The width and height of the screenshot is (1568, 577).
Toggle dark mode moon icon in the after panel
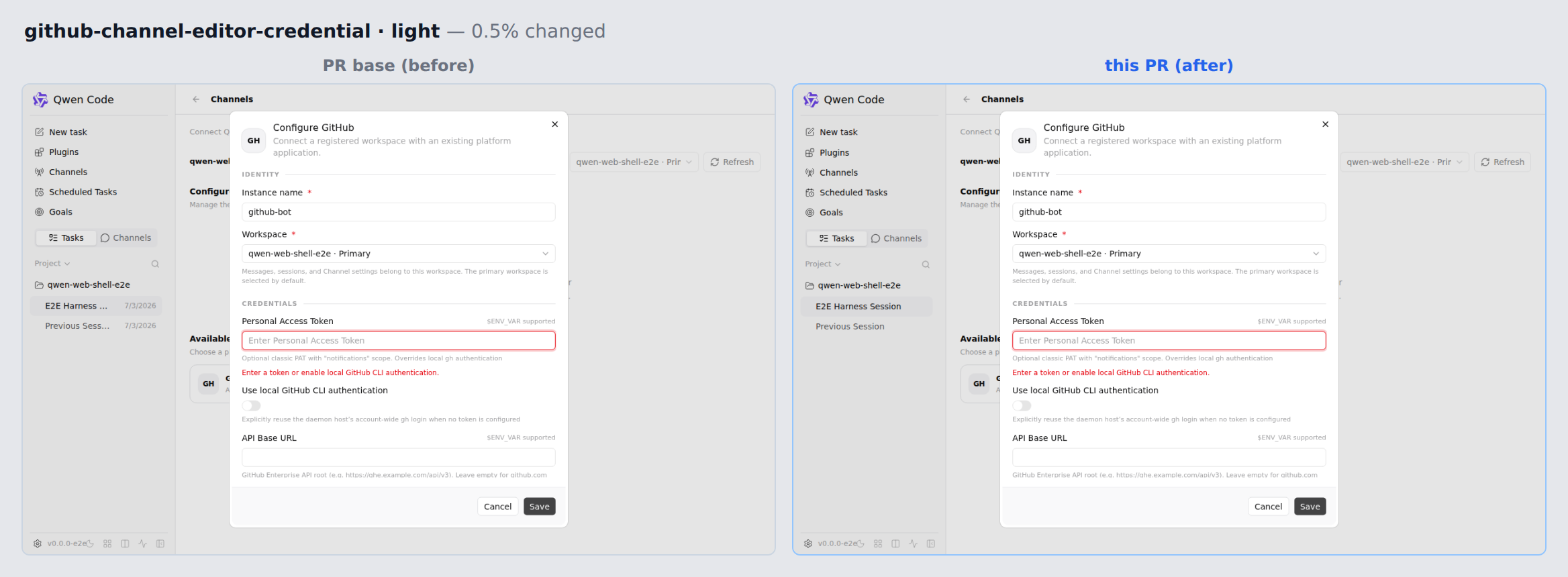(x=861, y=543)
